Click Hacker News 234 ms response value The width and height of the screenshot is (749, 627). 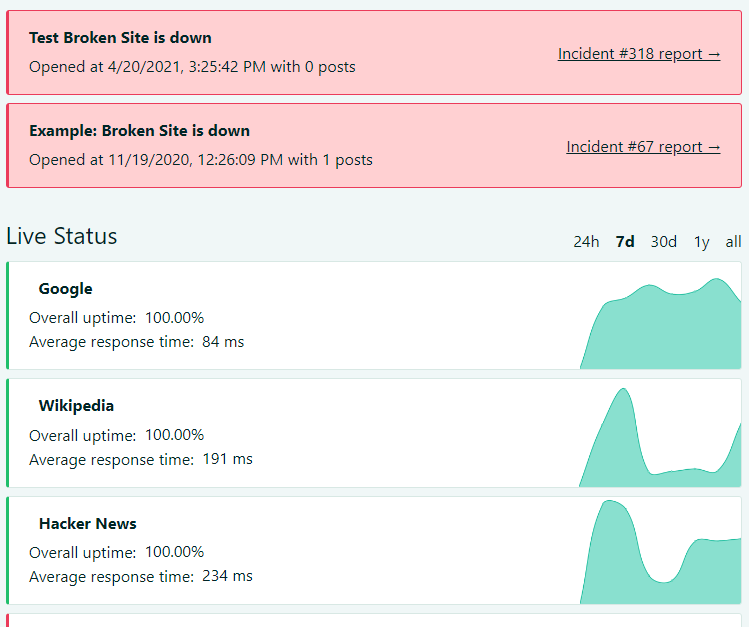tap(227, 576)
